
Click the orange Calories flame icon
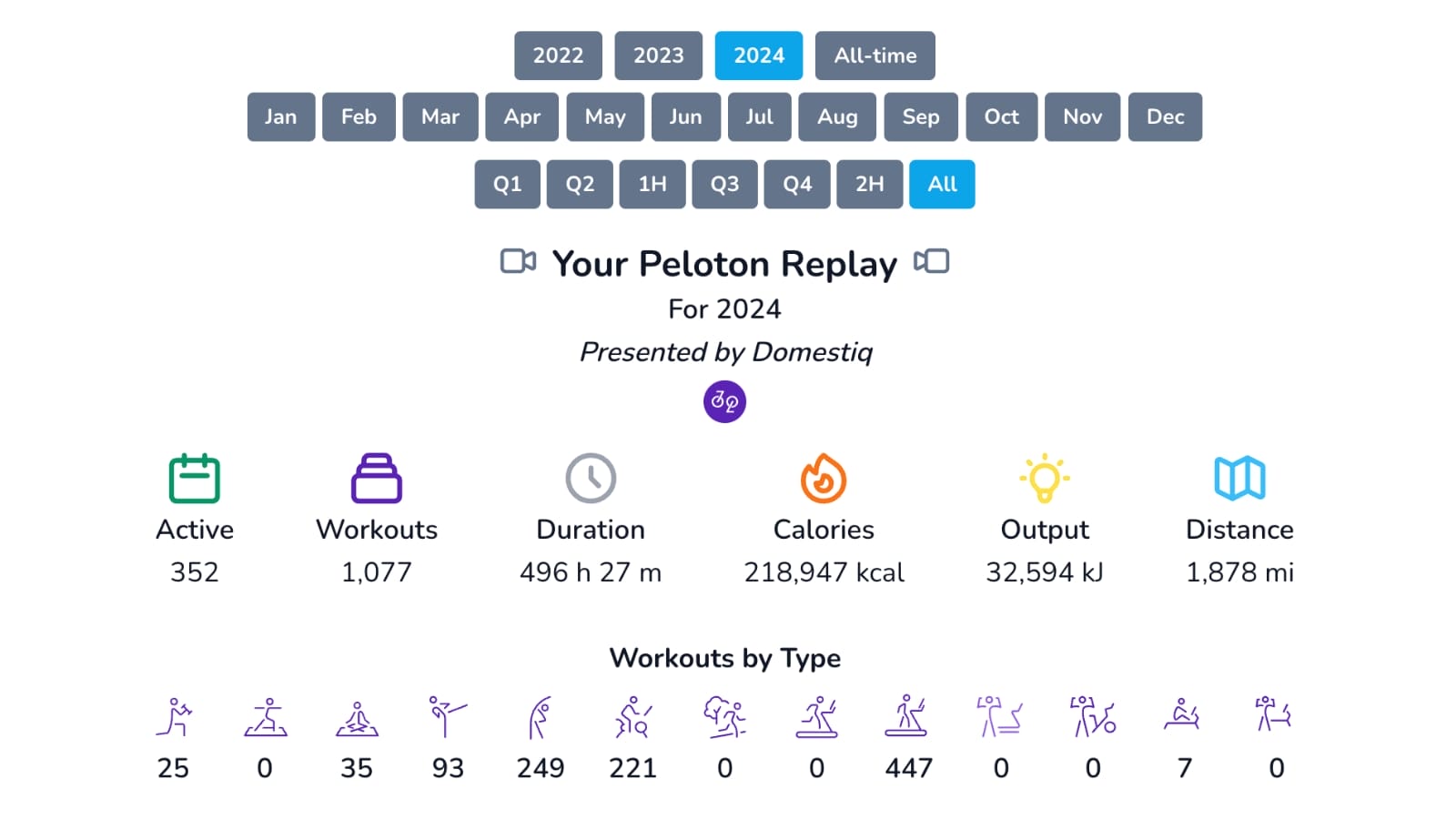coord(824,478)
